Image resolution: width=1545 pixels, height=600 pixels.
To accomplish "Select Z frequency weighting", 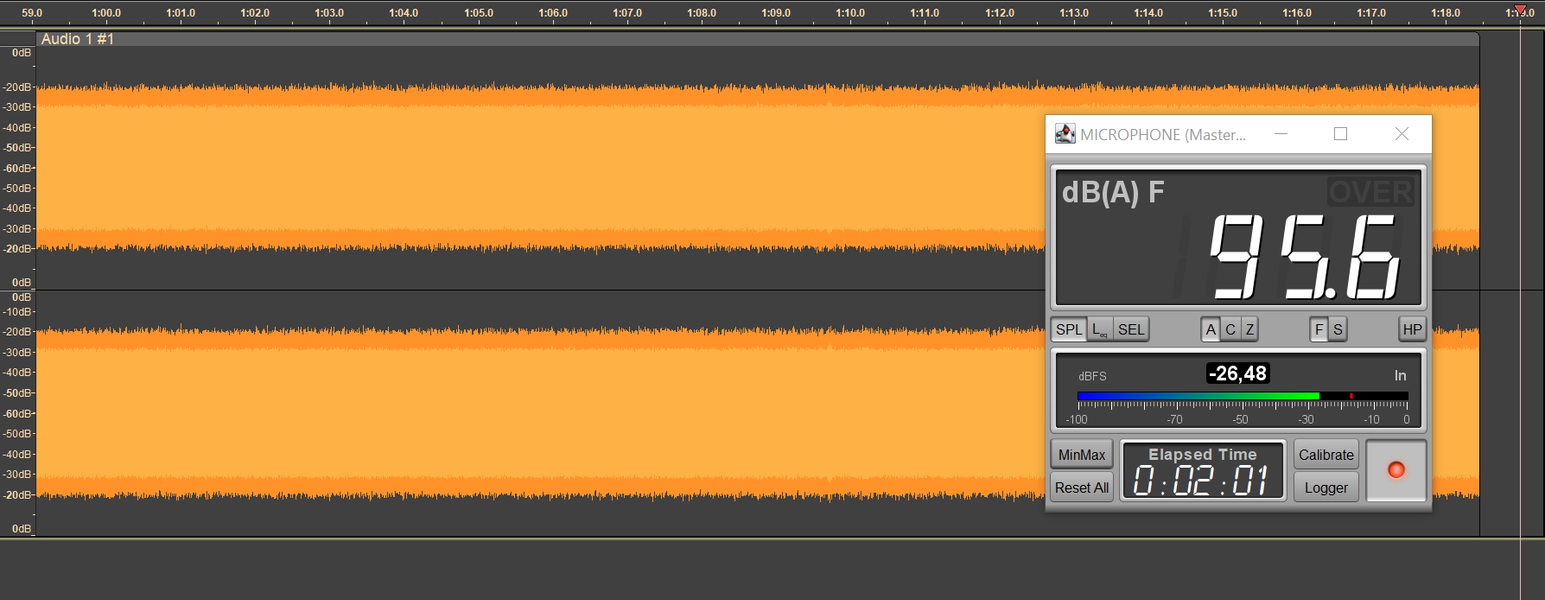I will 1249,329.
